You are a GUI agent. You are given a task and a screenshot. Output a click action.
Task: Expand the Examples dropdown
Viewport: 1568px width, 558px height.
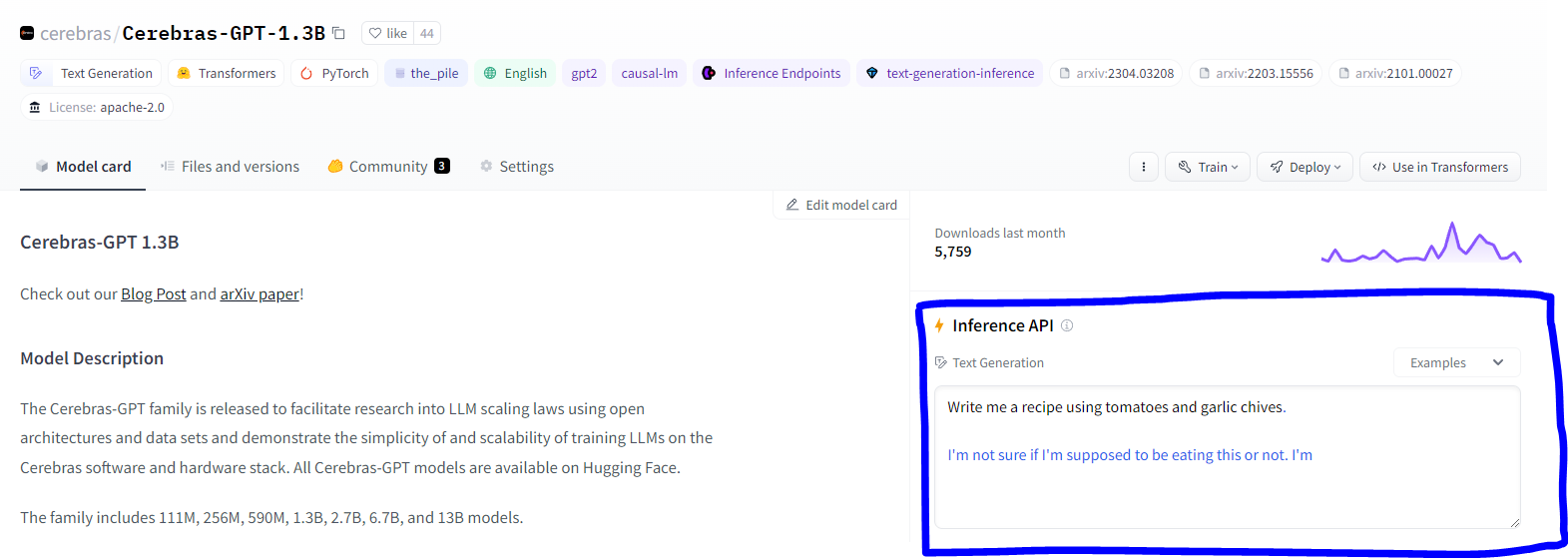pos(1456,362)
